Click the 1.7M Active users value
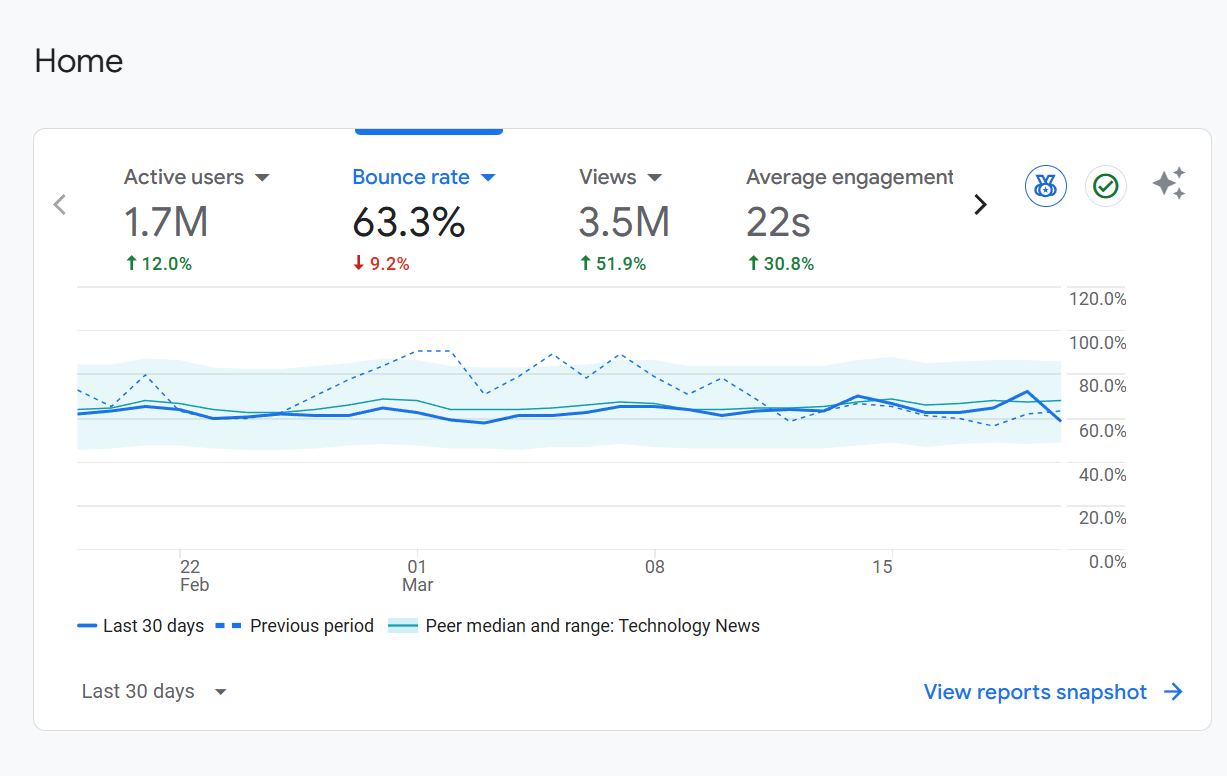The image size is (1227, 776). point(166,222)
